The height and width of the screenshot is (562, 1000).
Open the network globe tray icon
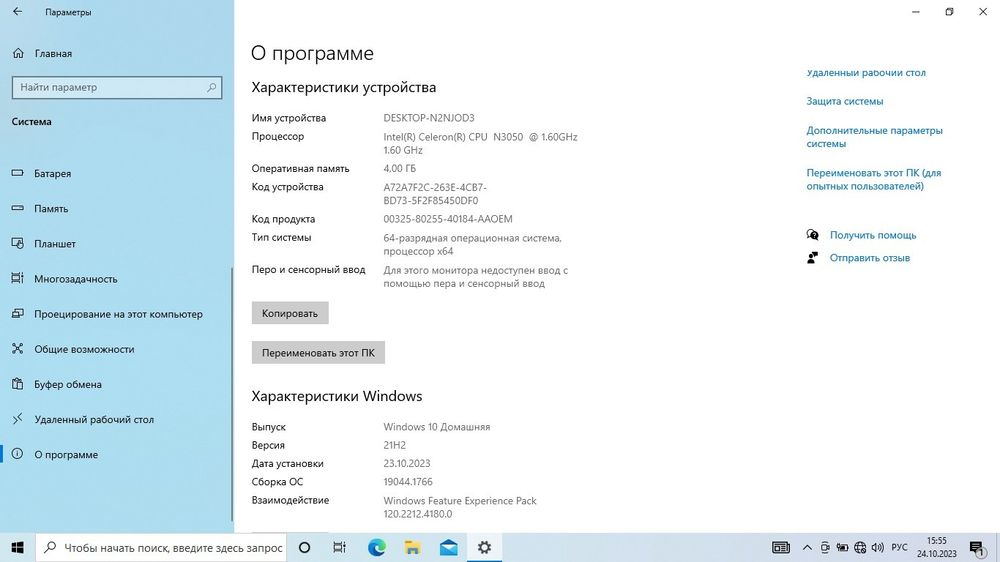click(860, 547)
